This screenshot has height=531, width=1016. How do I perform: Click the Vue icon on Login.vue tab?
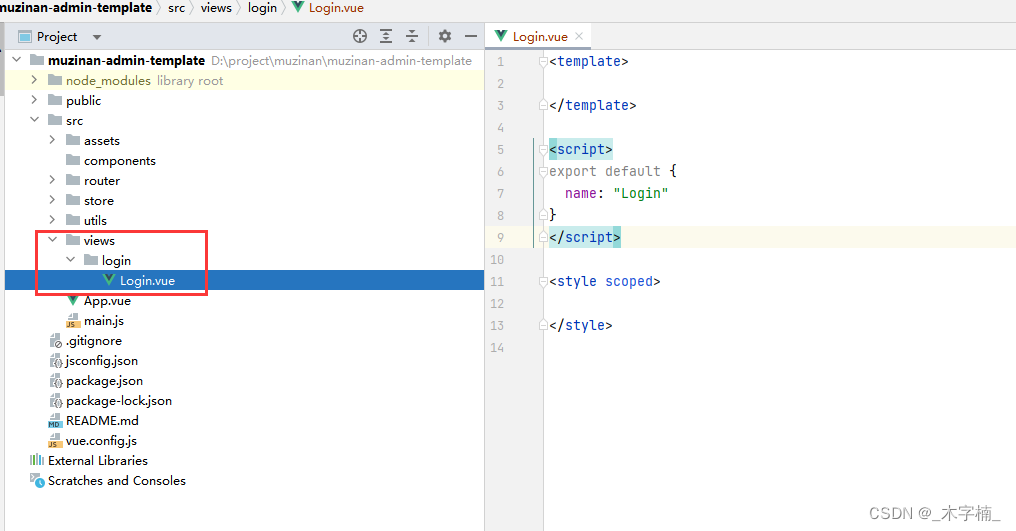(x=501, y=36)
